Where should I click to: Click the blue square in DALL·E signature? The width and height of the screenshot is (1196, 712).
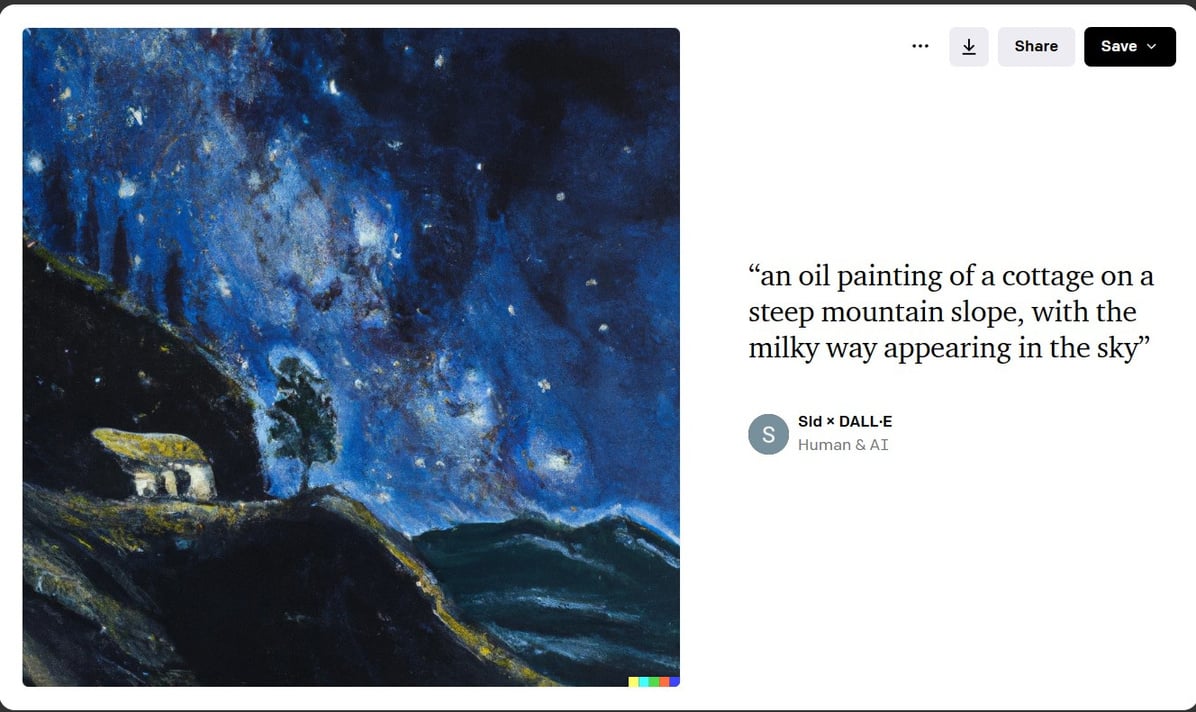pyautogui.click(x=674, y=682)
